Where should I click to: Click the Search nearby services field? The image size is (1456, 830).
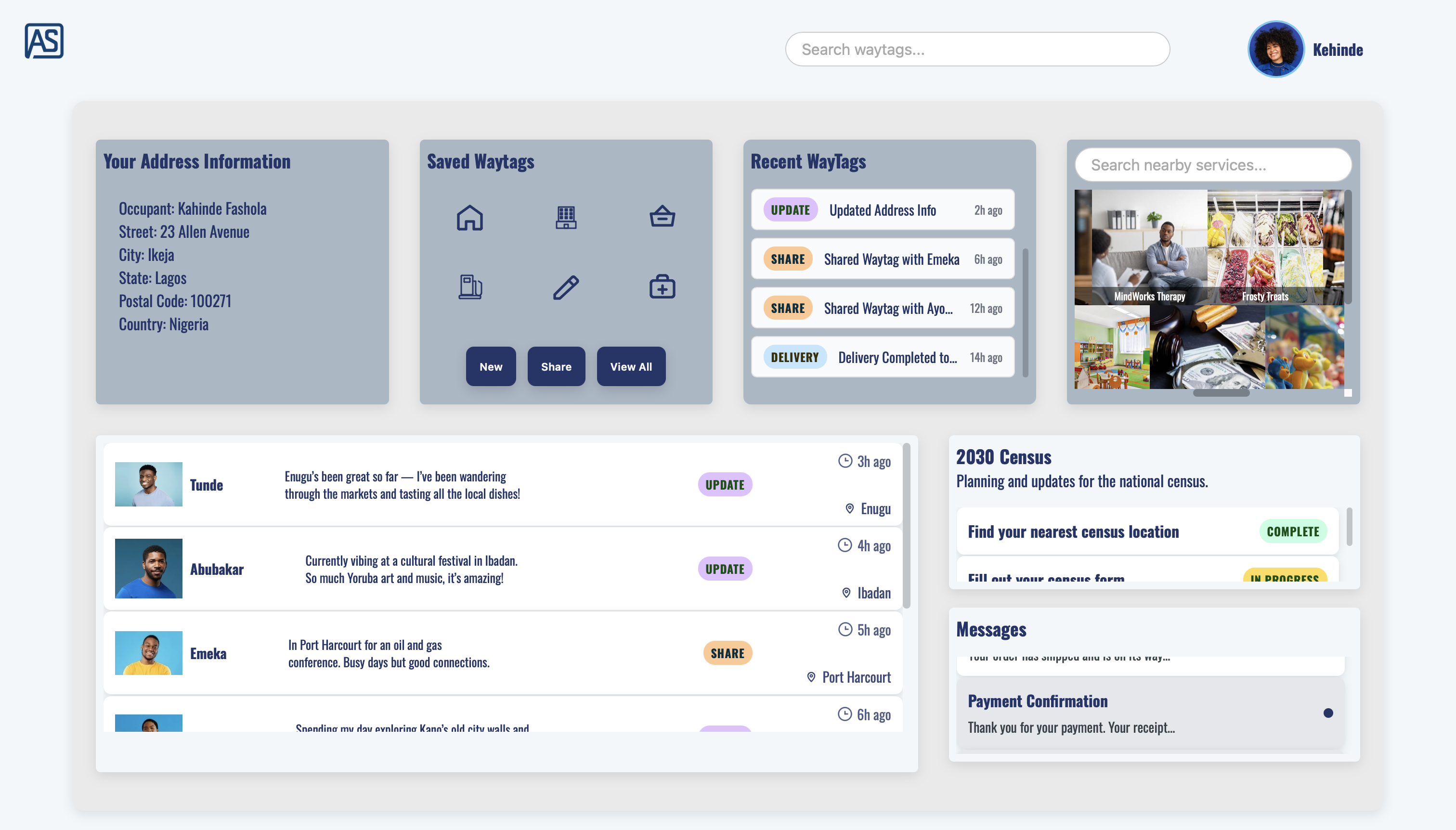(x=1212, y=165)
